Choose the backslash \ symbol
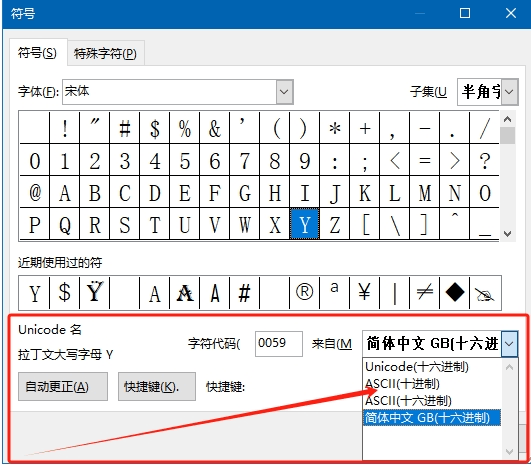531x465 pixels. tap(395, 224)
